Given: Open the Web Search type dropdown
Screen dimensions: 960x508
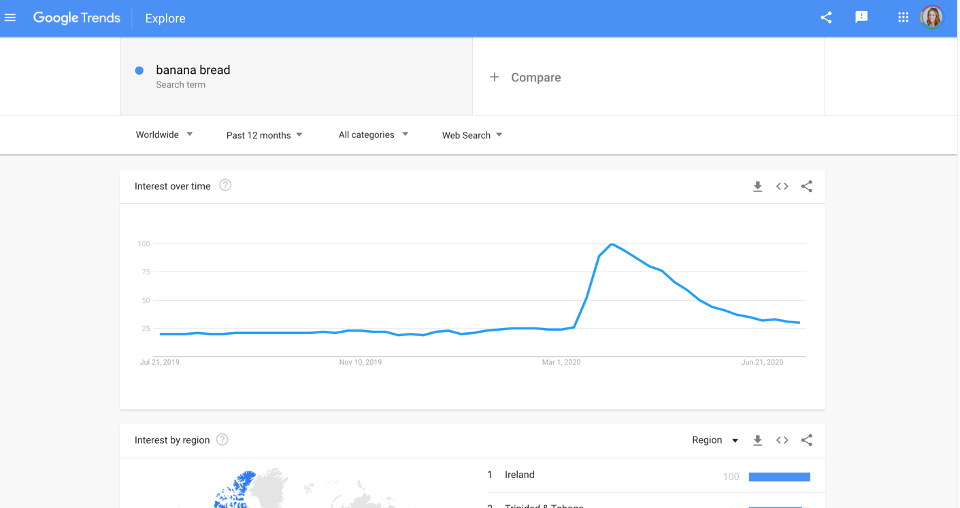Looking at the screenshot, I should click(x=472, y=135).
